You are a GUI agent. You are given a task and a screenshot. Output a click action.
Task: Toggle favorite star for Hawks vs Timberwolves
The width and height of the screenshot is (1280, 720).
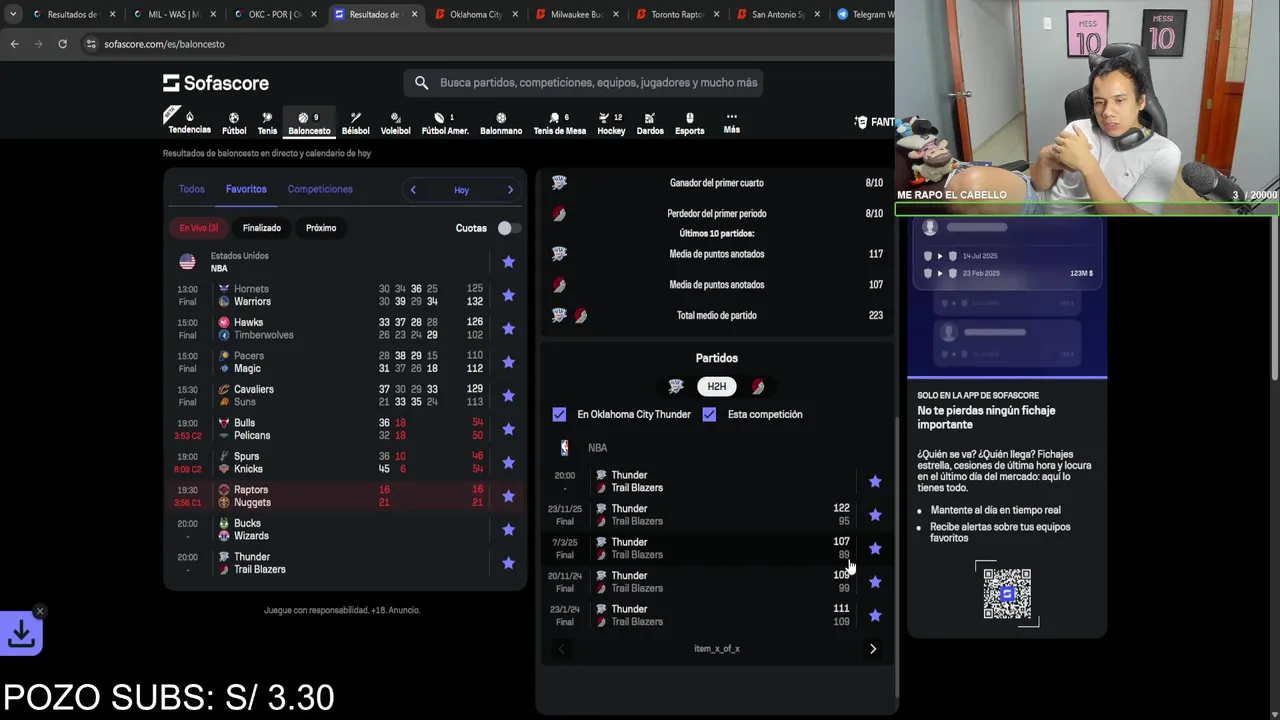[508, 328]
